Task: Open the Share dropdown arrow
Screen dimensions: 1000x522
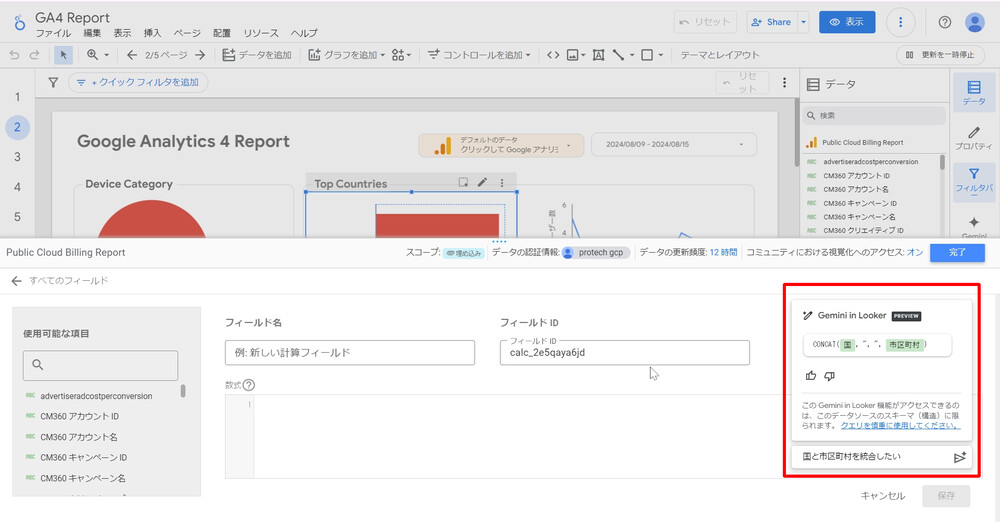Action: [x=803, y=22]
